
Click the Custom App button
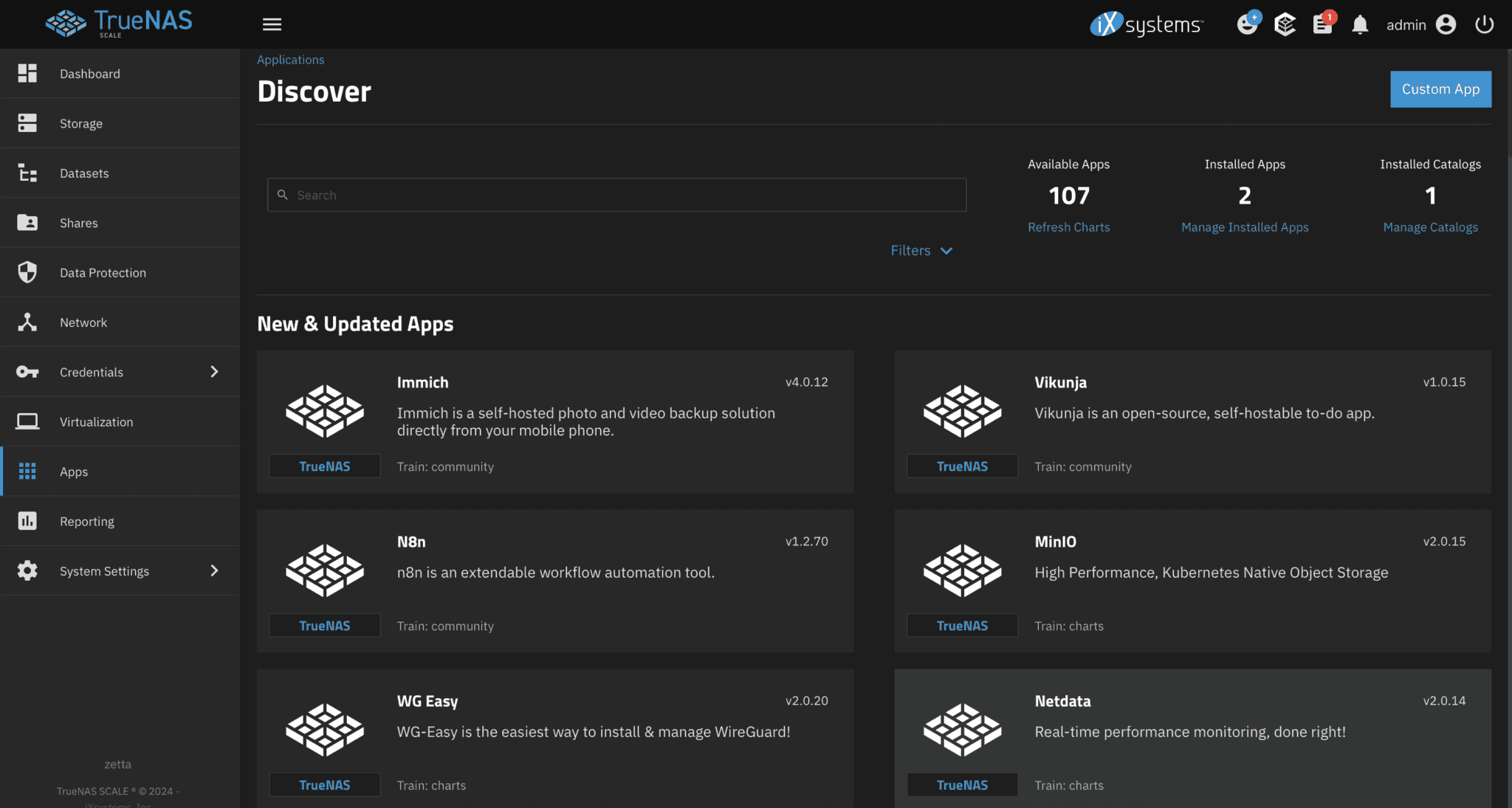coord(1440,89)
